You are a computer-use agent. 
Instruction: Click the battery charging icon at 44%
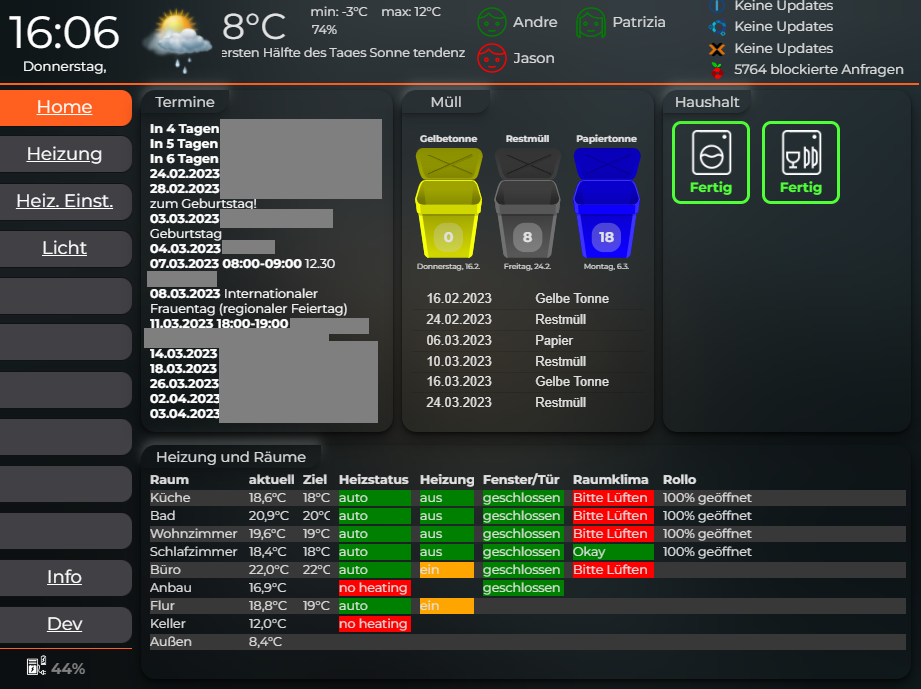coord(36,667)
